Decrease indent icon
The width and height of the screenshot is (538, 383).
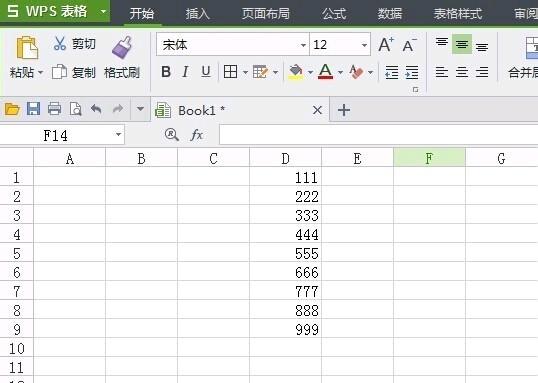(391, 72)
